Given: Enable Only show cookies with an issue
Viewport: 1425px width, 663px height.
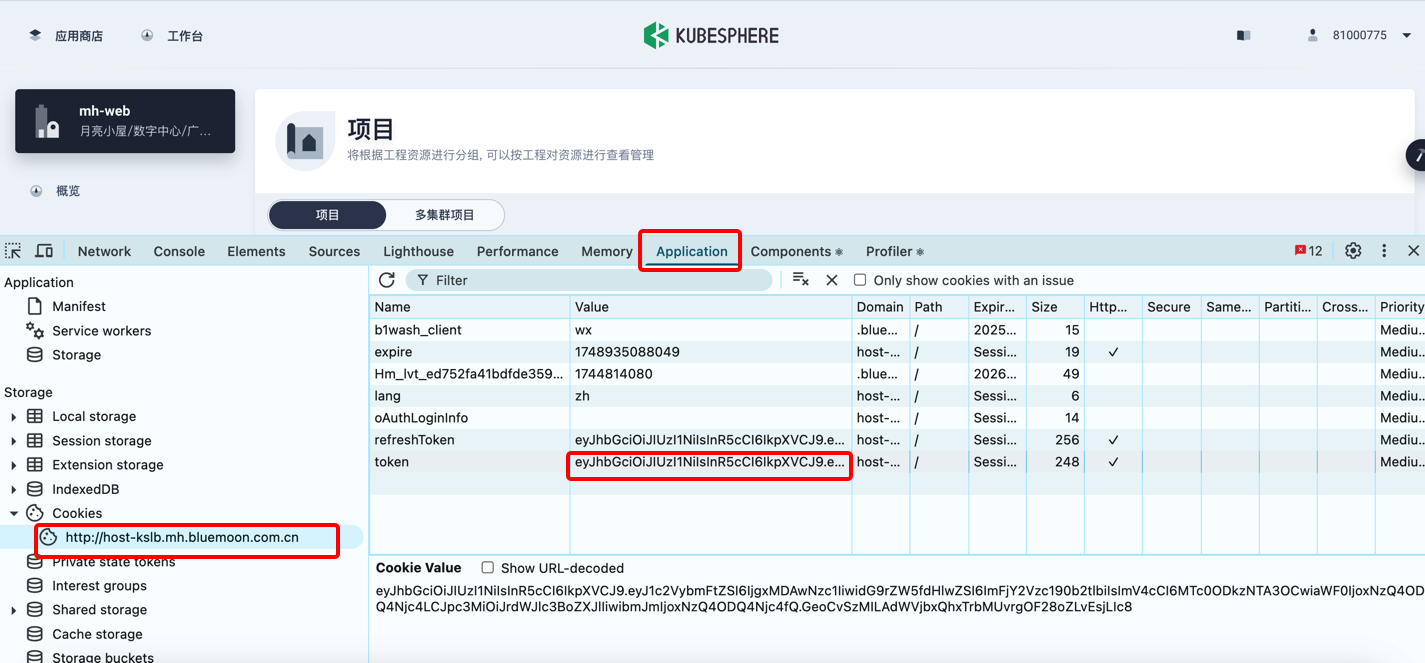Looking at the screenshot, I should [860, 280].
